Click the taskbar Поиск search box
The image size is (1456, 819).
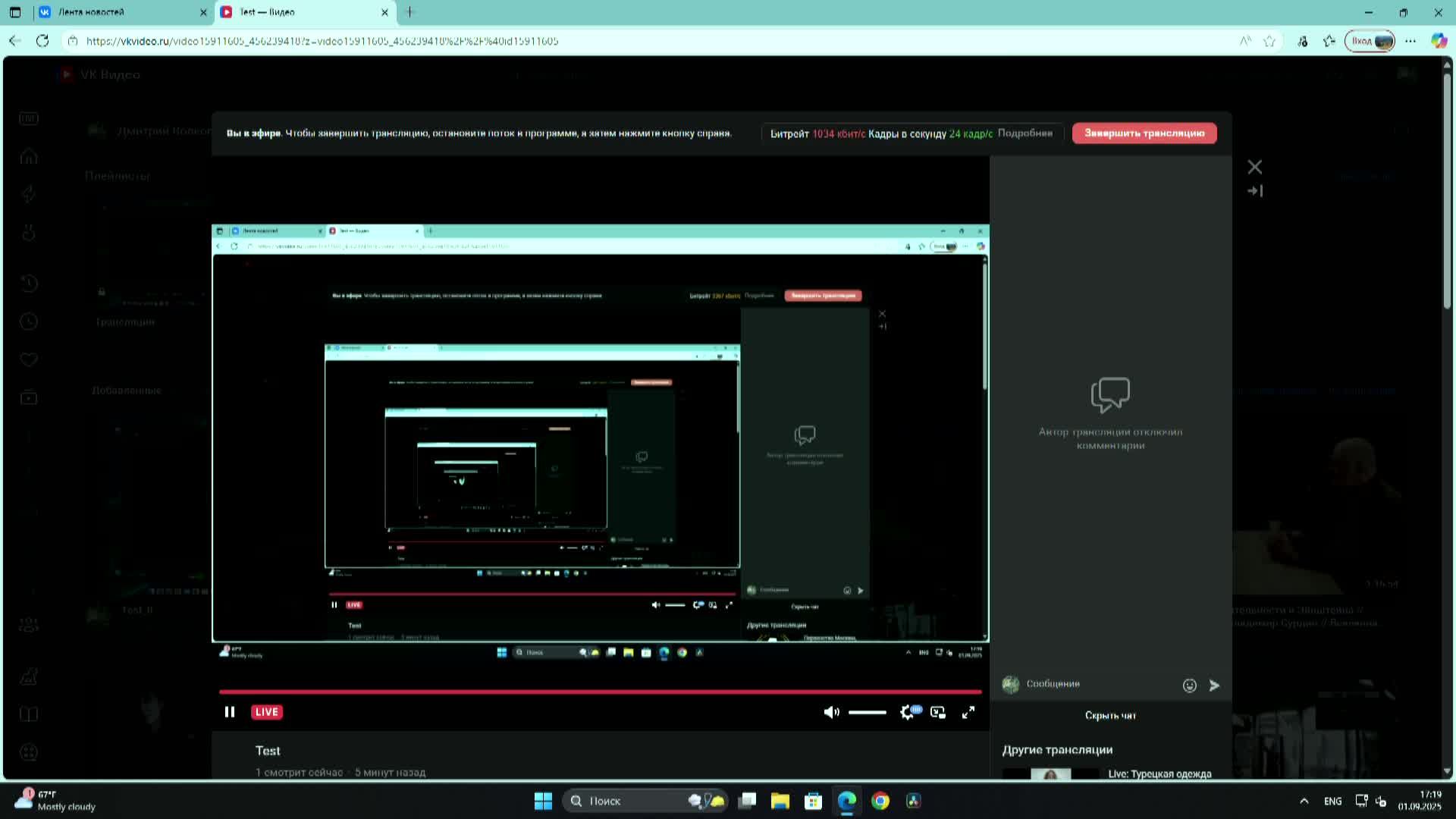point(645,801)
